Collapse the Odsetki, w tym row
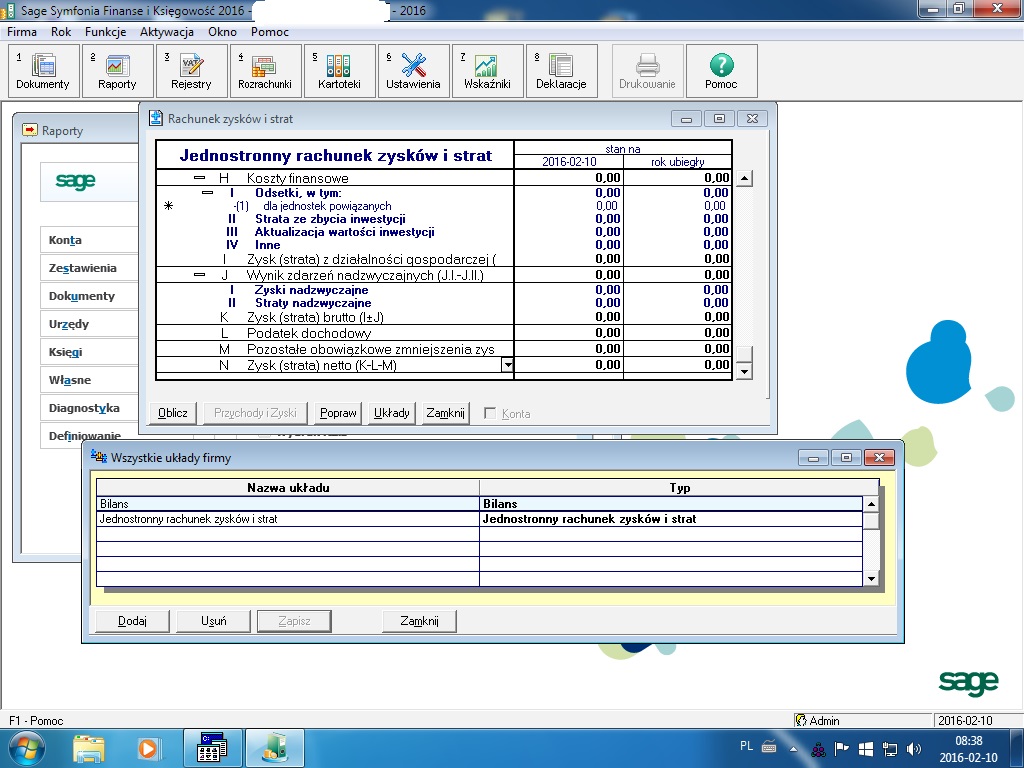Viewport: 1024px width, 768px height. [x=208, y=193]
